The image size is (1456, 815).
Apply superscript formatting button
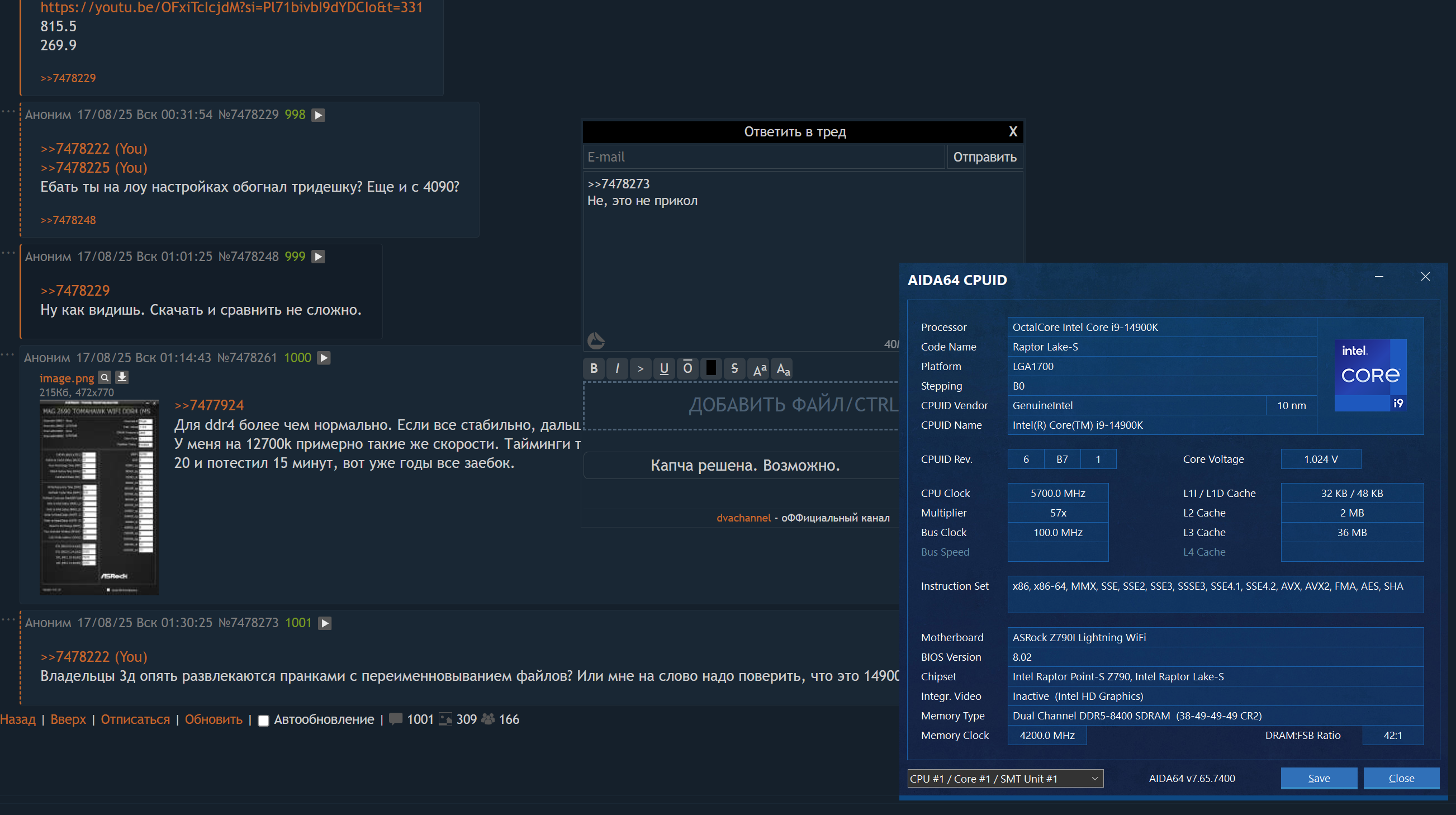[x=760, y=368]
